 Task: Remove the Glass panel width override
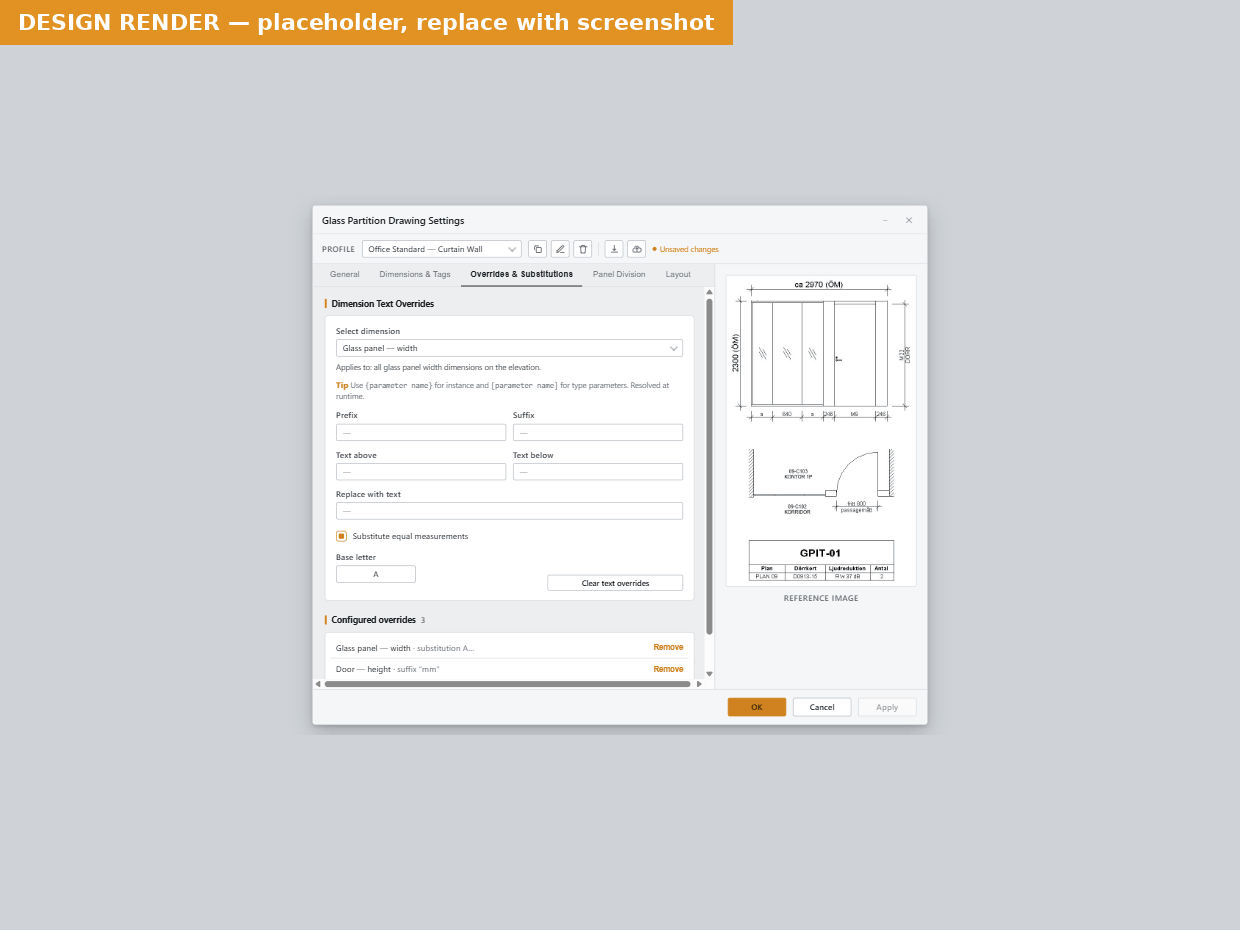668,647
